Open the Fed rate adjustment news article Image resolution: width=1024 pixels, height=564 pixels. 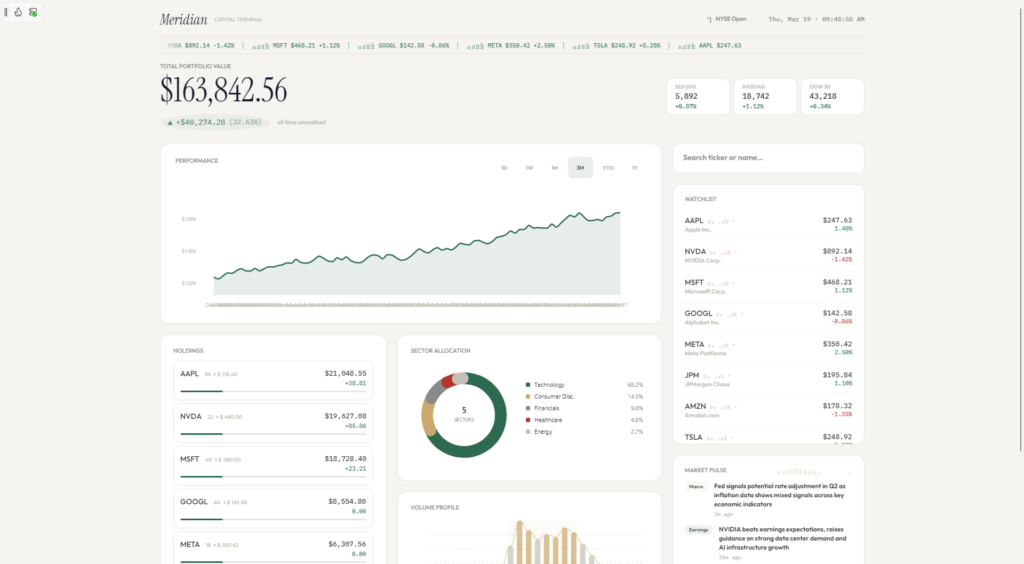(x=780, y=495)
